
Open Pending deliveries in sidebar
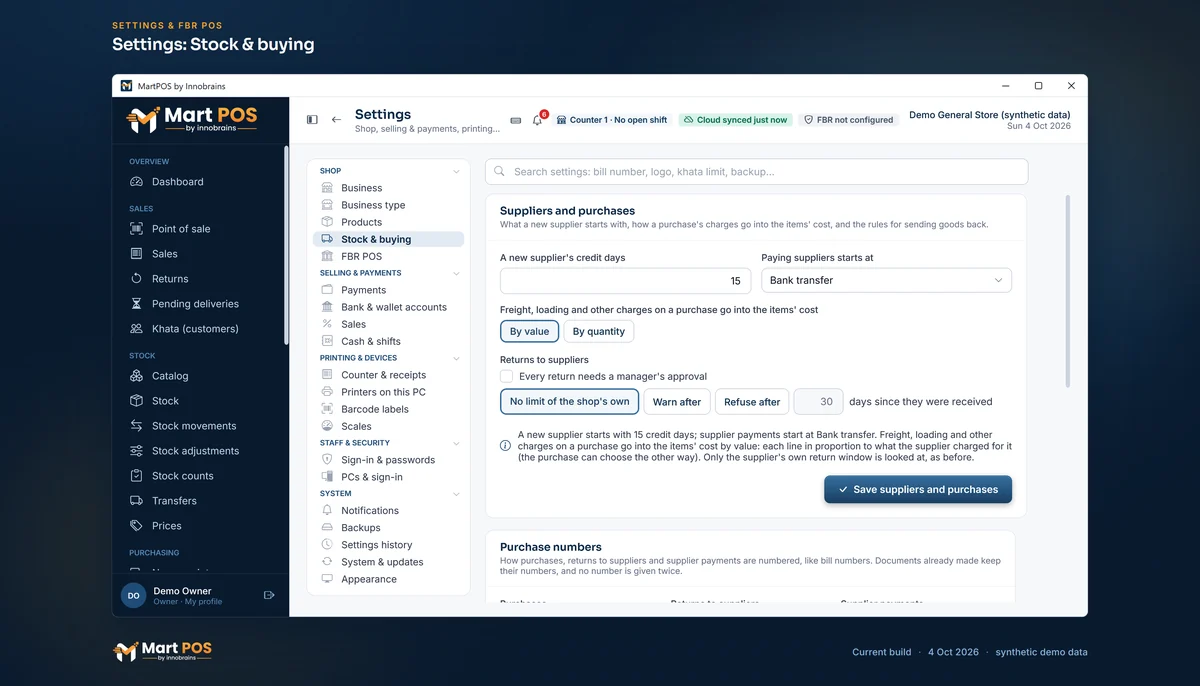tap(200, 304)
